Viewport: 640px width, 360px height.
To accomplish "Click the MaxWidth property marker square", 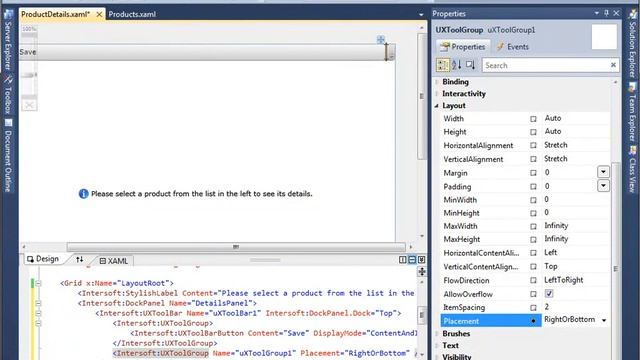I will pyautogui.click(x=533, y=227).
